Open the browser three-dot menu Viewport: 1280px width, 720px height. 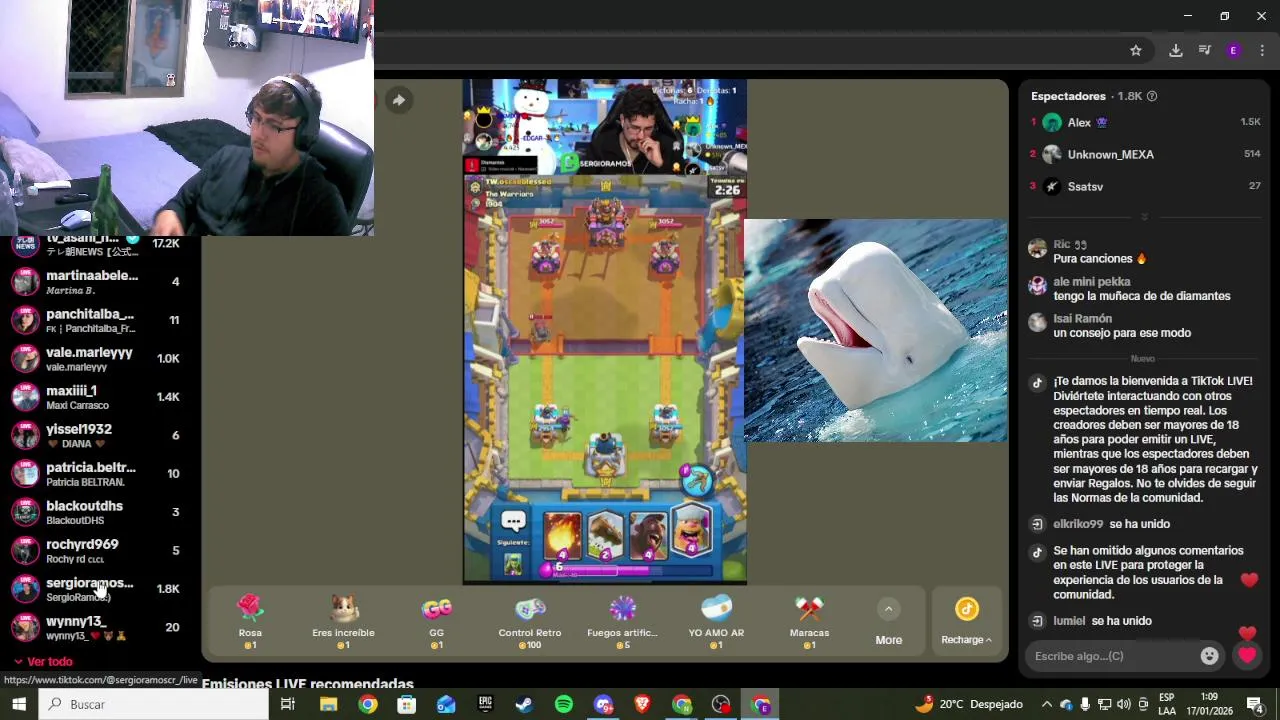1263,50
